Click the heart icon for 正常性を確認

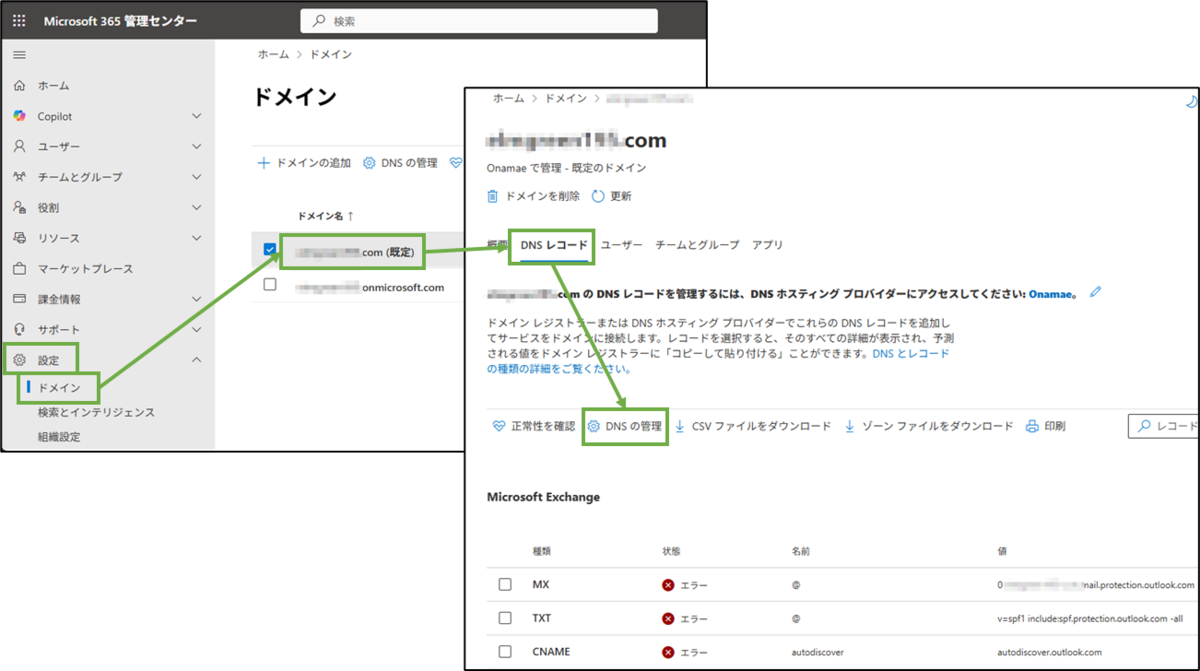click(x=499, y=426)
